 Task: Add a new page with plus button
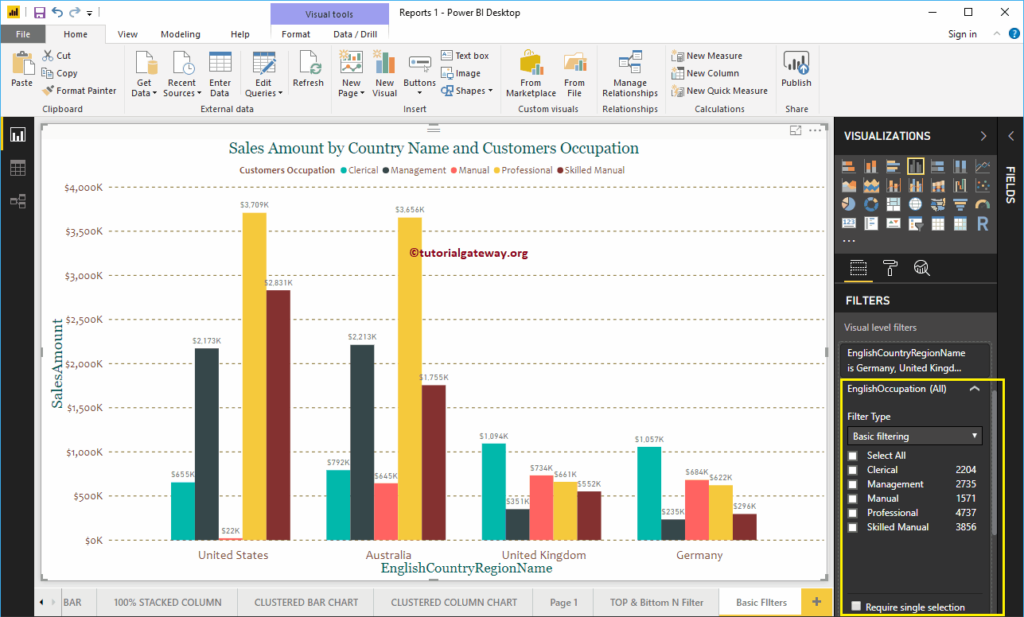[x=816, y=602]
